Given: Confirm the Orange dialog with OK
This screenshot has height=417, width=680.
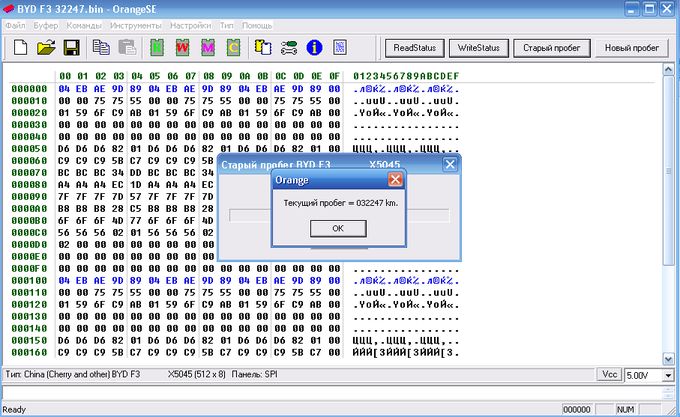Looking at the screenshot, I should point(338,228).
